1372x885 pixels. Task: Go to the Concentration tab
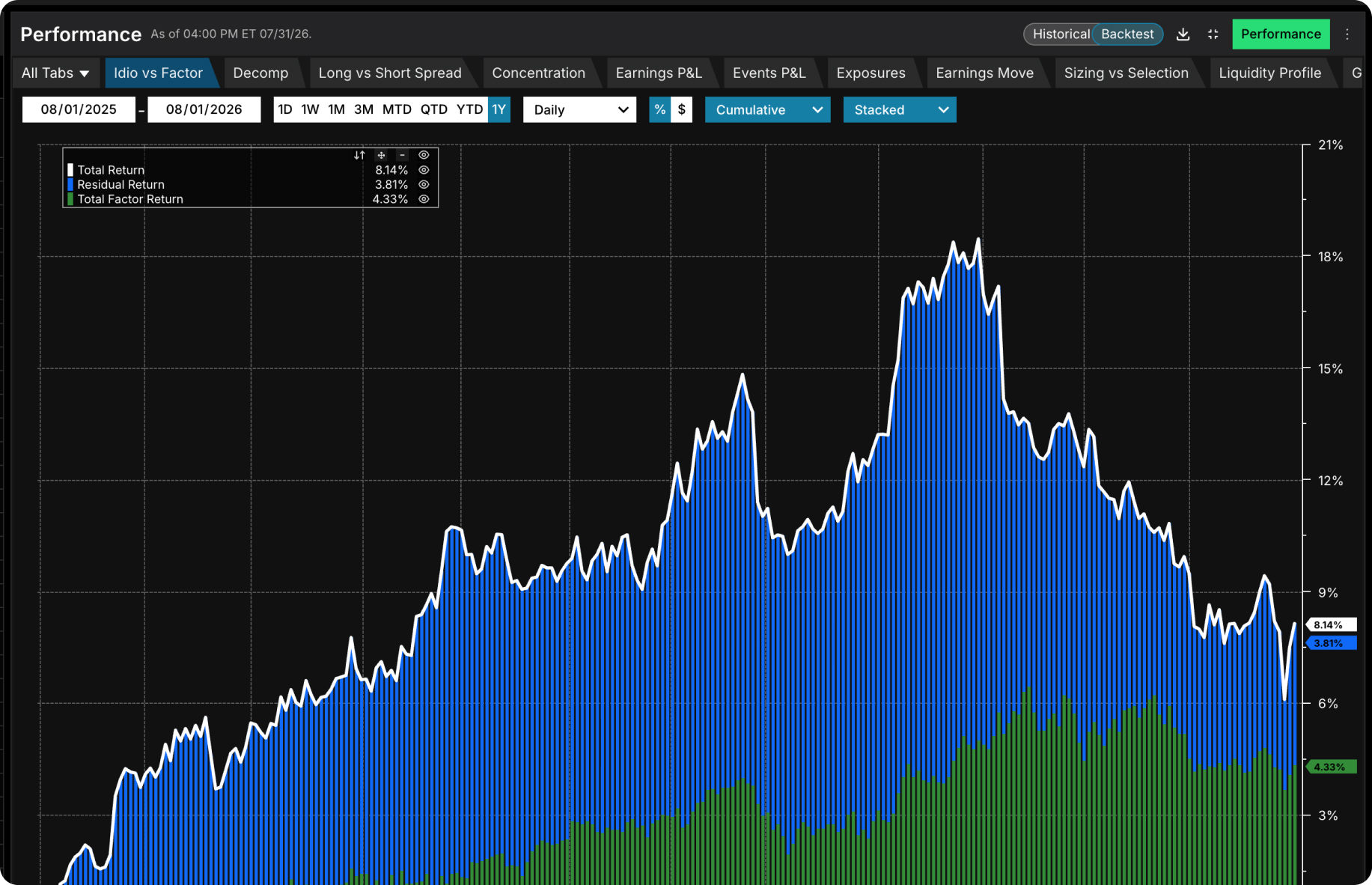[x=538, y=73]
